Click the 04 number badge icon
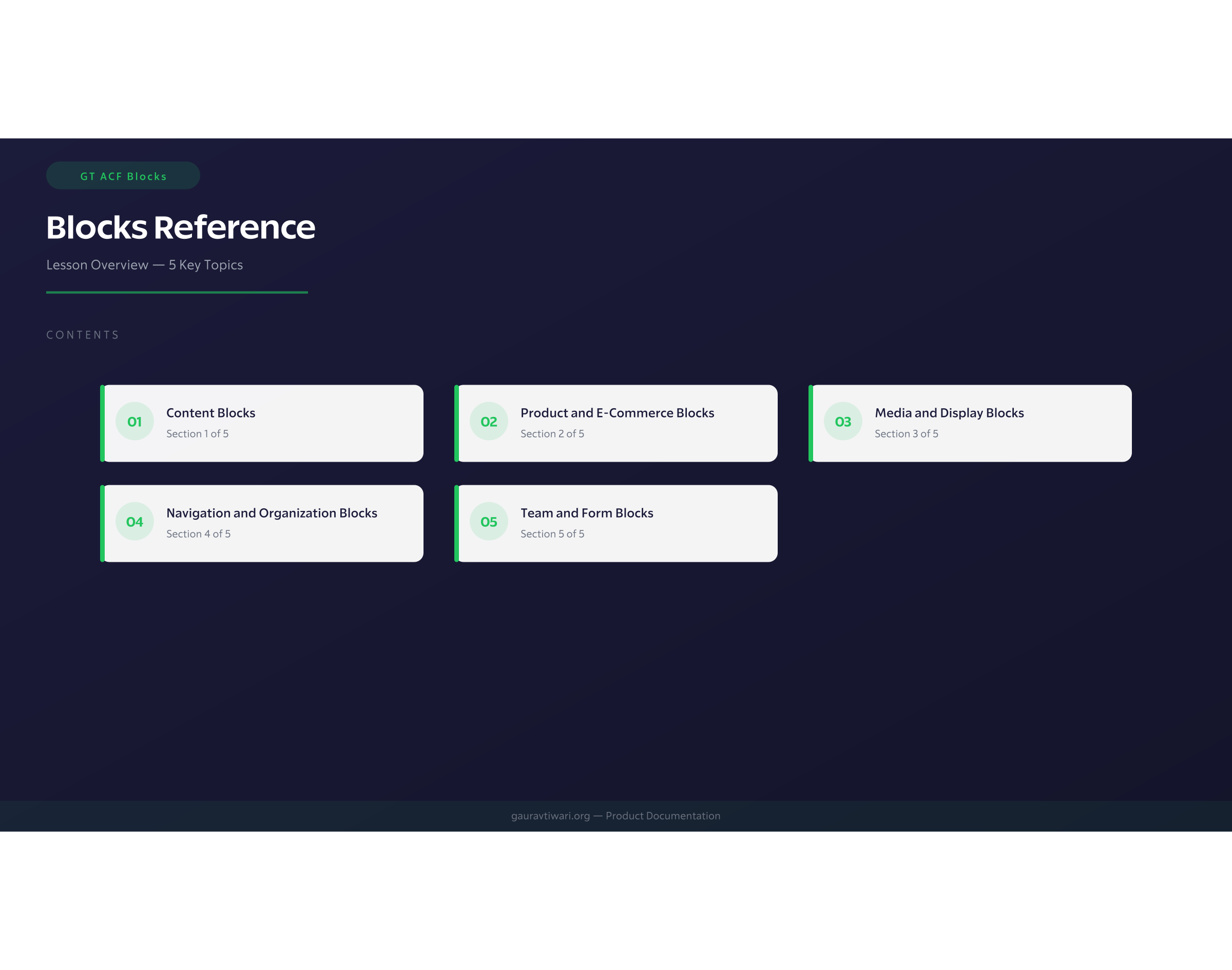1232x970 pixels. click(x=134, y=521)
